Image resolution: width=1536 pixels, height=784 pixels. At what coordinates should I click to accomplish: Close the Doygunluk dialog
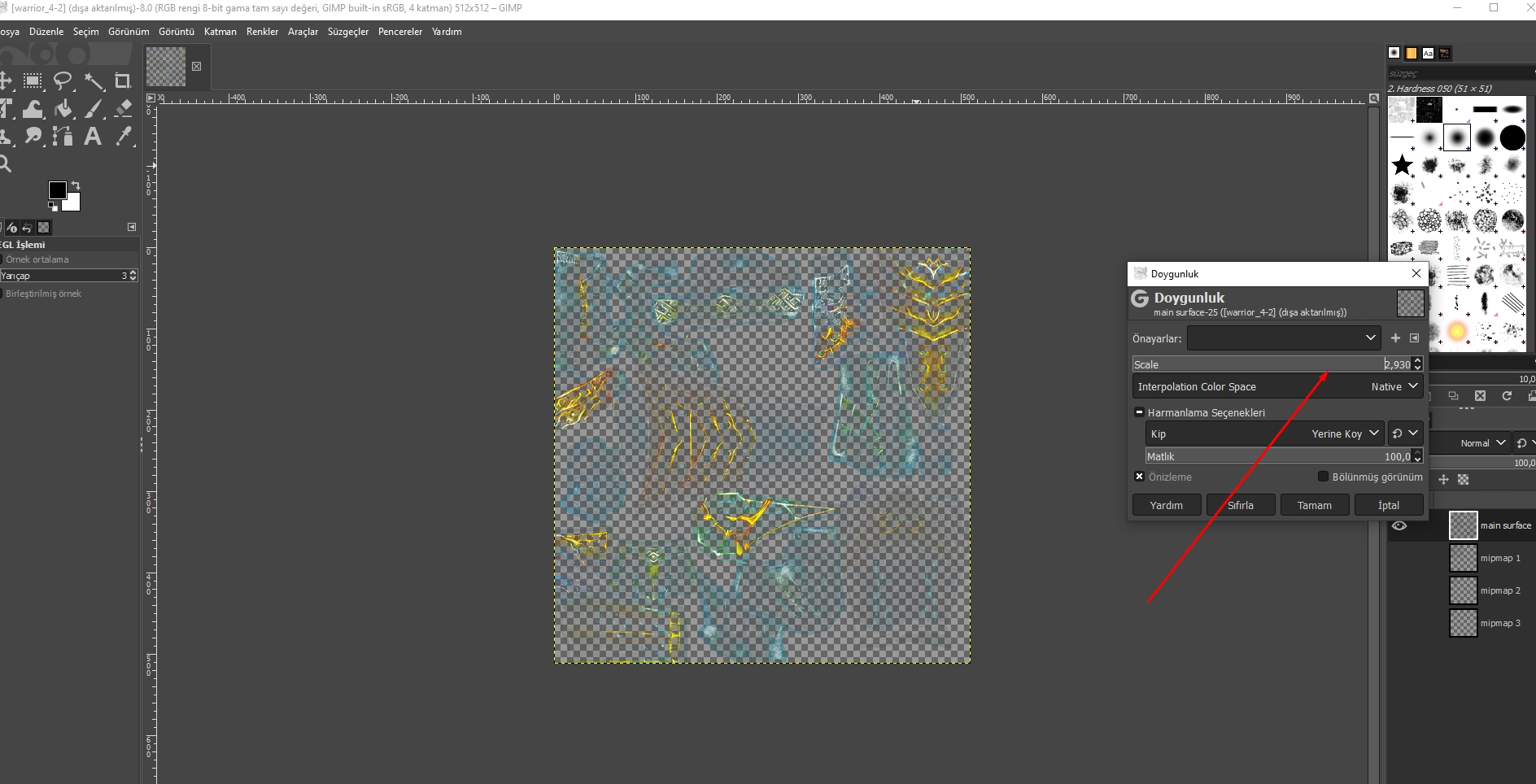coord(1416,273)
